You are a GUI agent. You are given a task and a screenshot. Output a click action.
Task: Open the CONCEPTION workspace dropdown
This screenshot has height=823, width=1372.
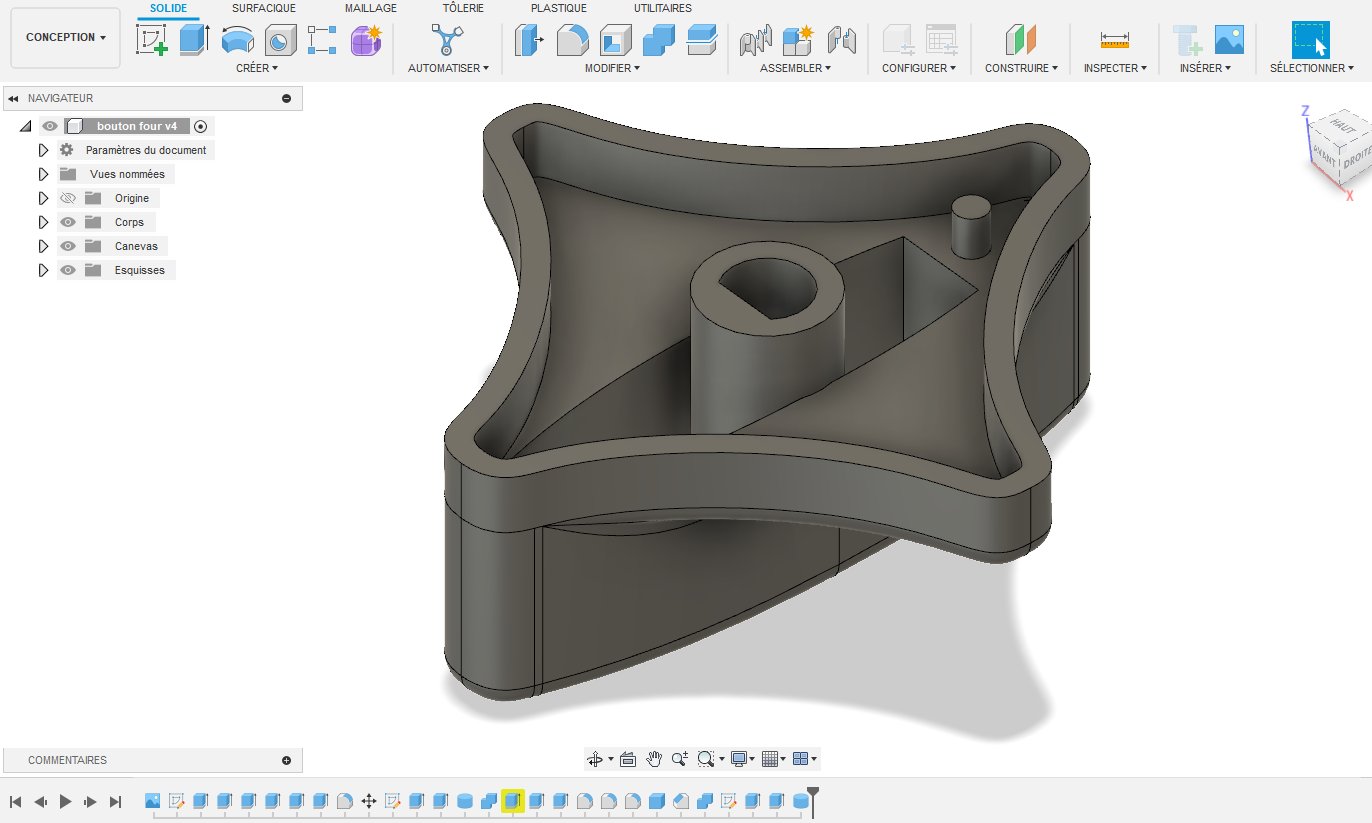pos(66,37)
